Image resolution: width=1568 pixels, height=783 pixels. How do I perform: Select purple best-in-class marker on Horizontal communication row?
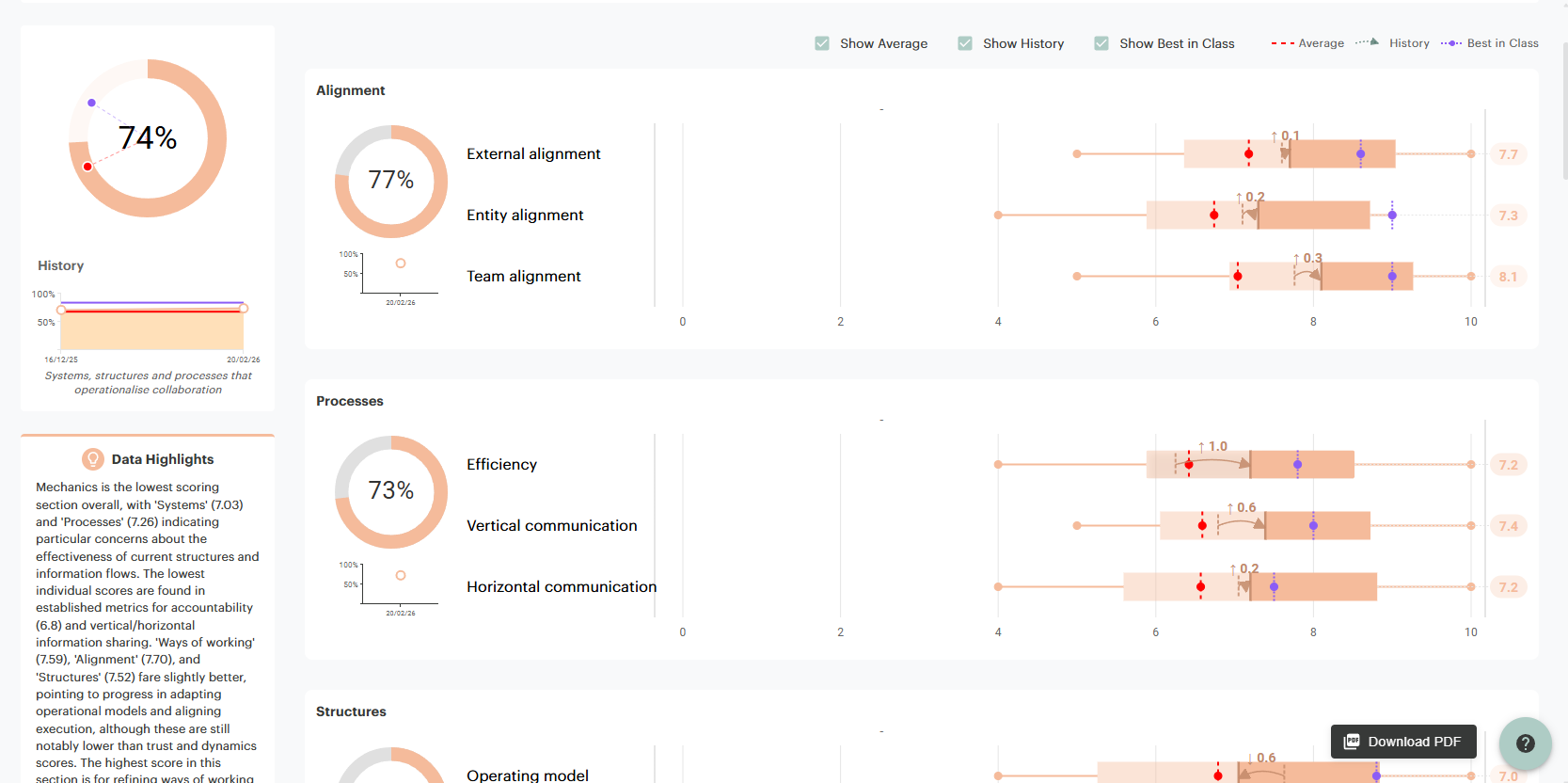coord(1274,586)
